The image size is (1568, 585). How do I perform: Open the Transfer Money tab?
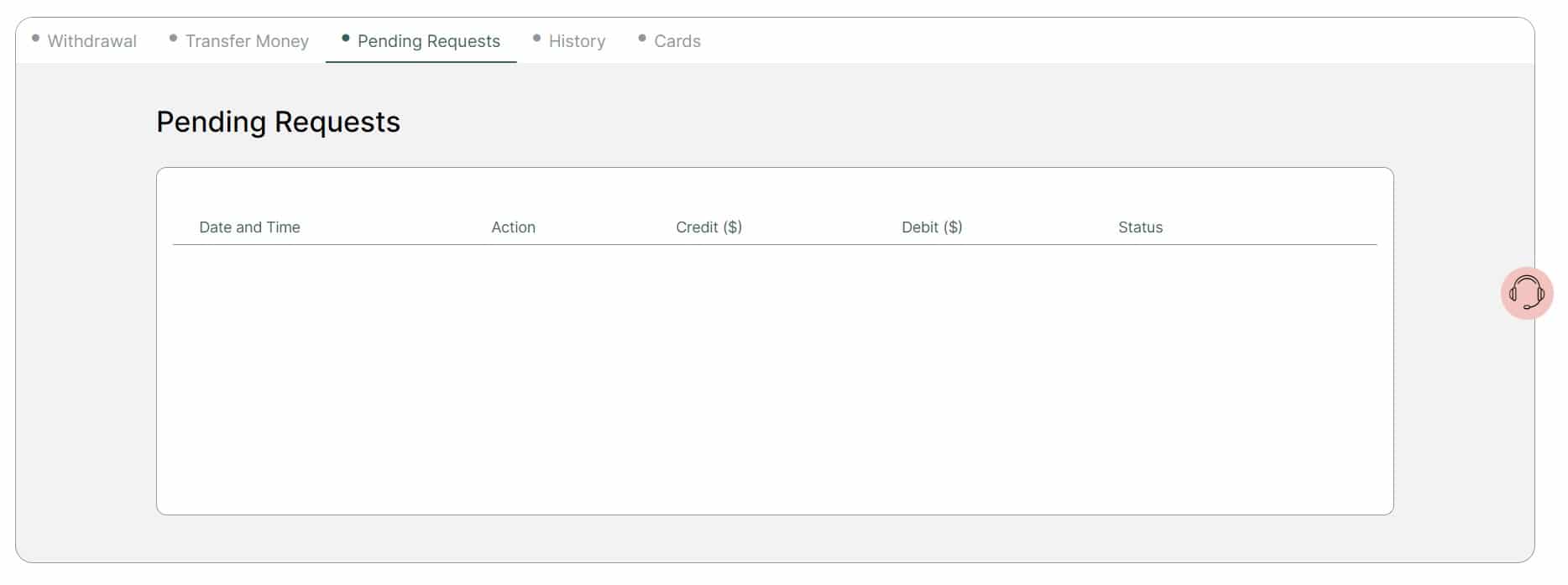[x=247, y=41]
